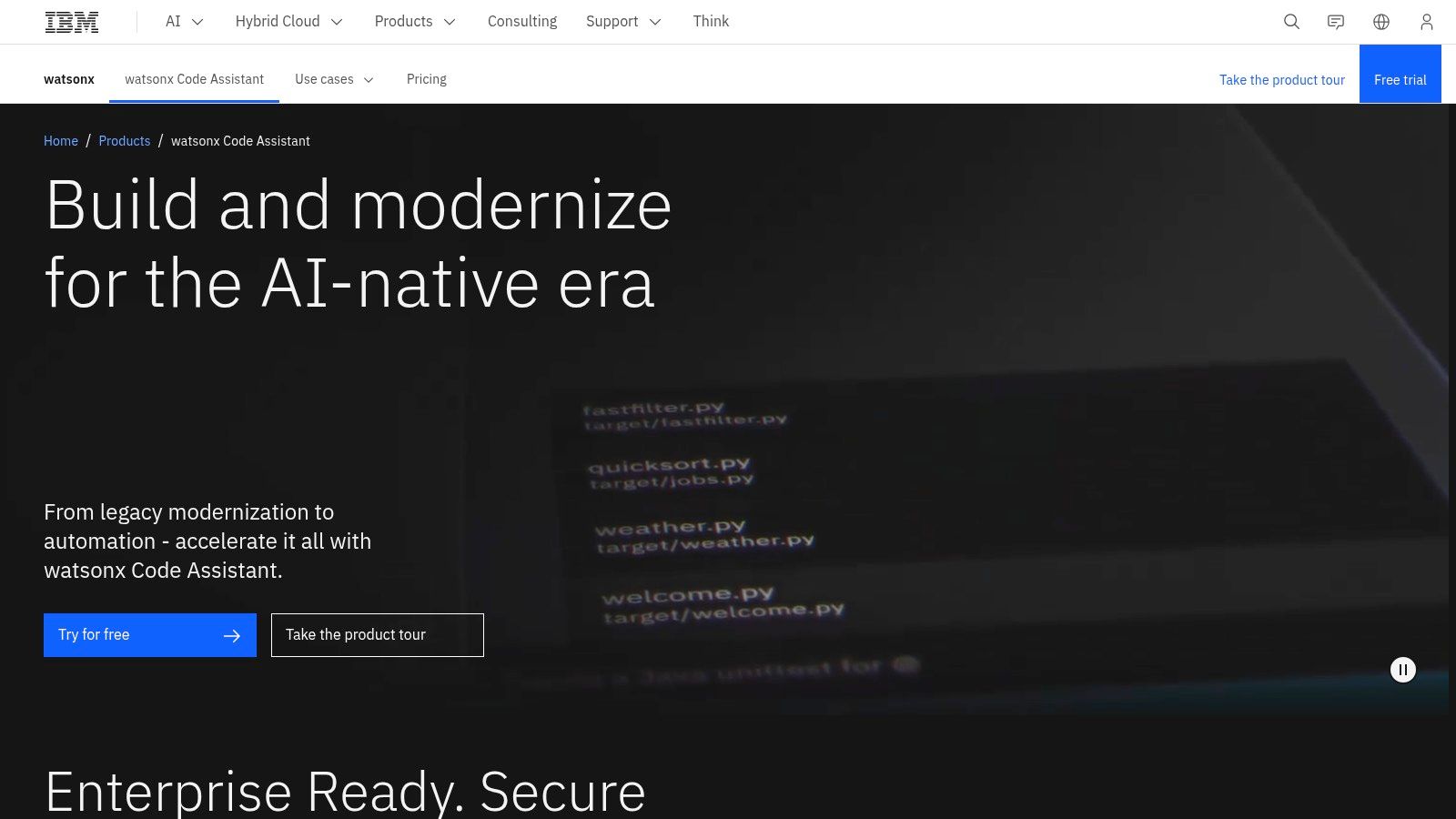
Task: Go to the Pricing tab
Action: tap(427, 79)
